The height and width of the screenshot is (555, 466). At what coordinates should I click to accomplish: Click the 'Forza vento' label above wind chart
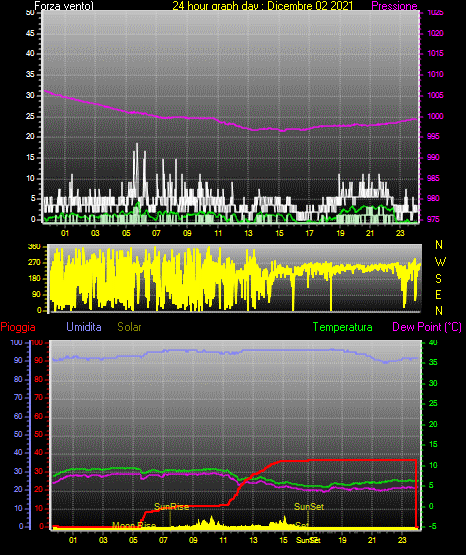[64, 6]
